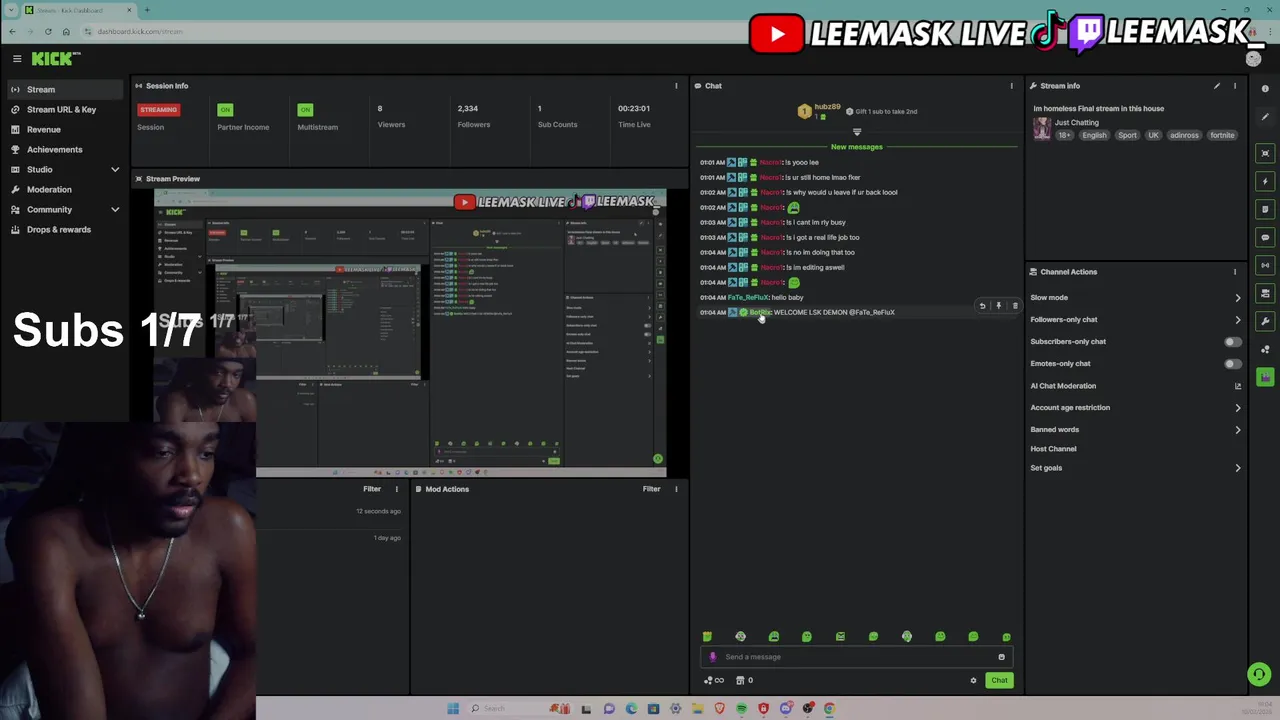The width and height of the screenshot is (1280, 720).
Task: Open Filter dropdown left of Mod Actions
Action: tap(371, 489)
